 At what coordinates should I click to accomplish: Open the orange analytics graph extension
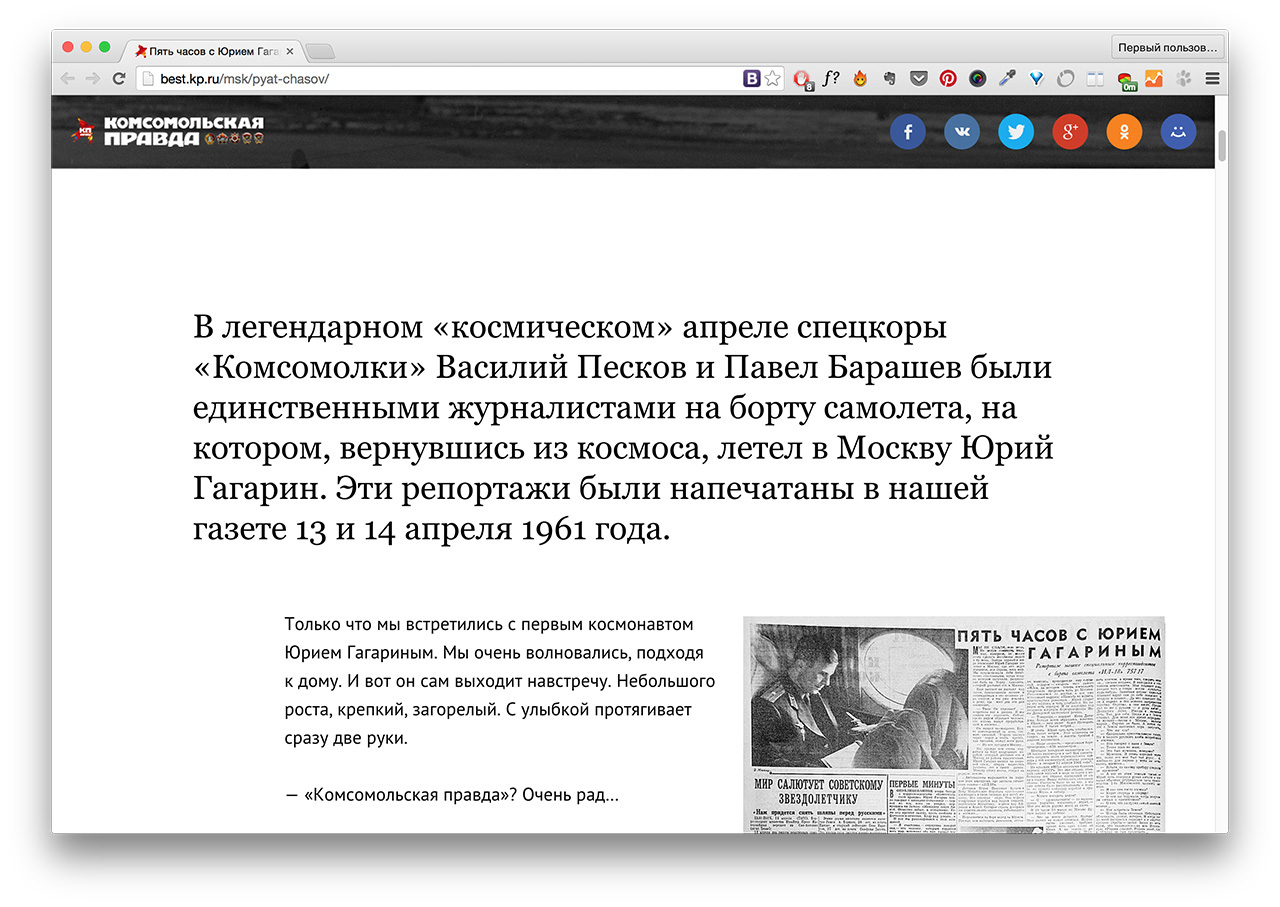[x=1154, y=78]
